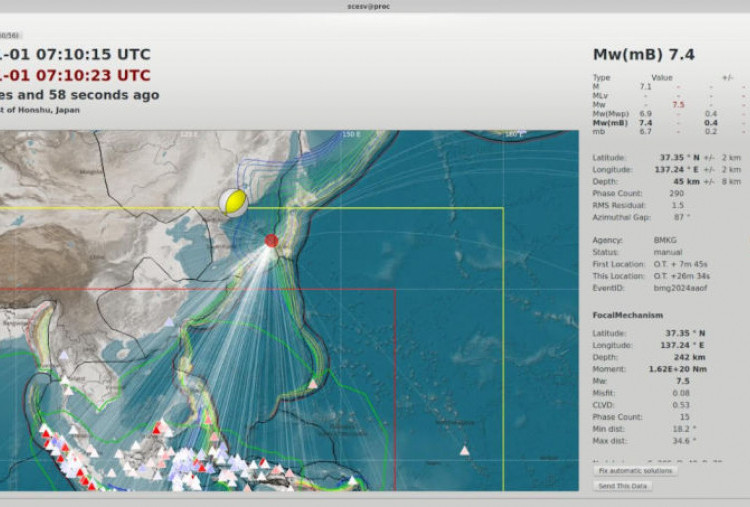Click the scesv@prec window title

coord(368,7)
